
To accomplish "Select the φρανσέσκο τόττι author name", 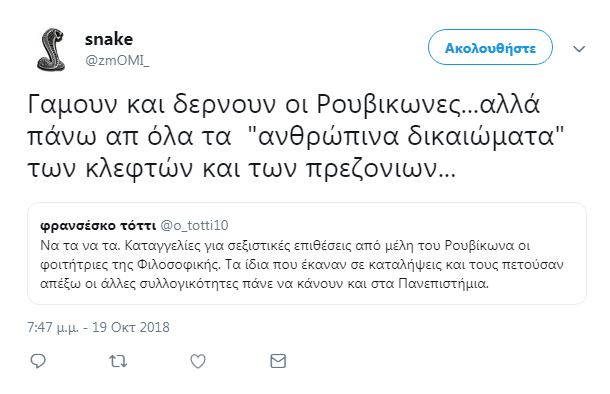I will (98, 226).
